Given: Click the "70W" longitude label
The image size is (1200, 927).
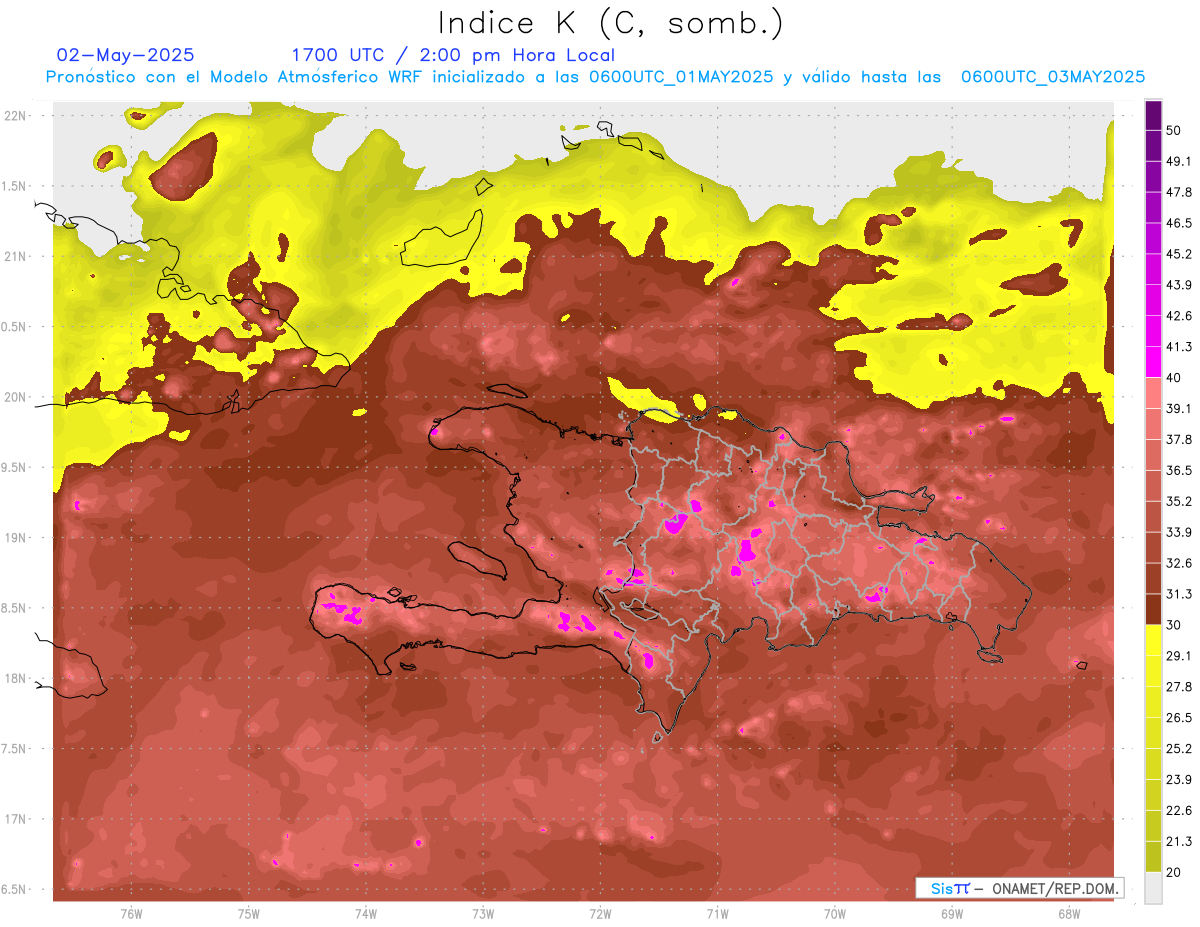Looking at the screenshot, I should (835, 914).
